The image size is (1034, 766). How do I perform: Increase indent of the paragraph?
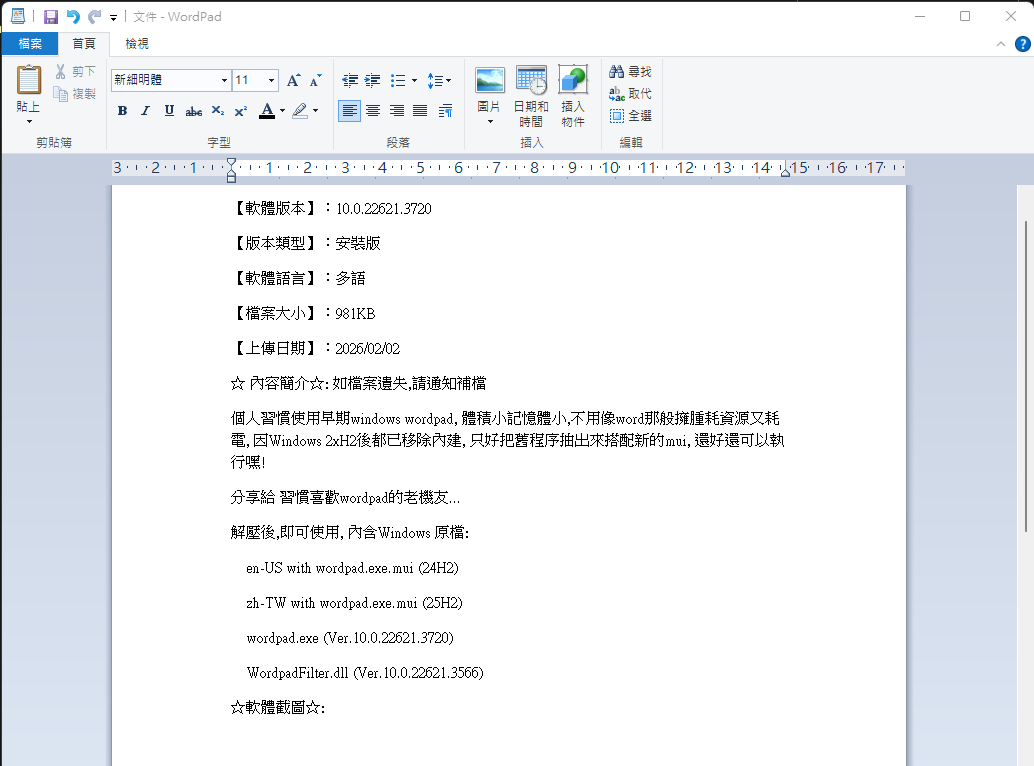click(x=373, y=80)
